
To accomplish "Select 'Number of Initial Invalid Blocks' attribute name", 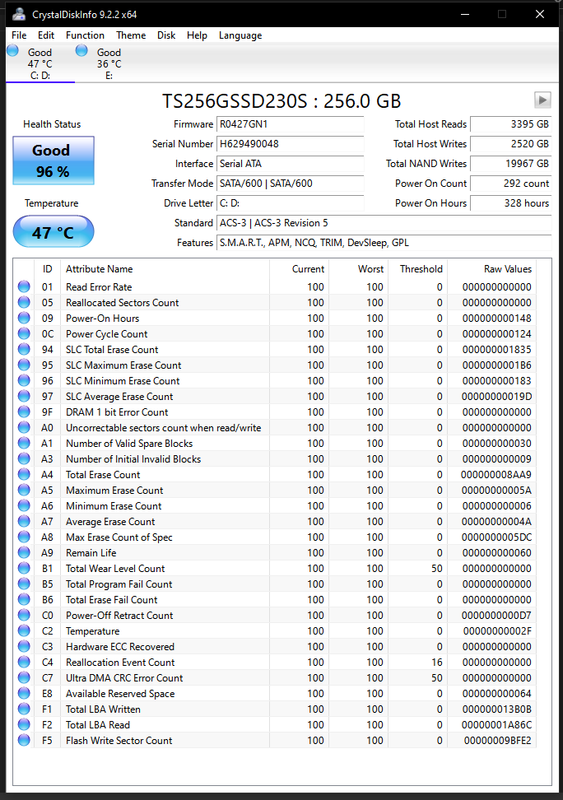I will [133, 459].
